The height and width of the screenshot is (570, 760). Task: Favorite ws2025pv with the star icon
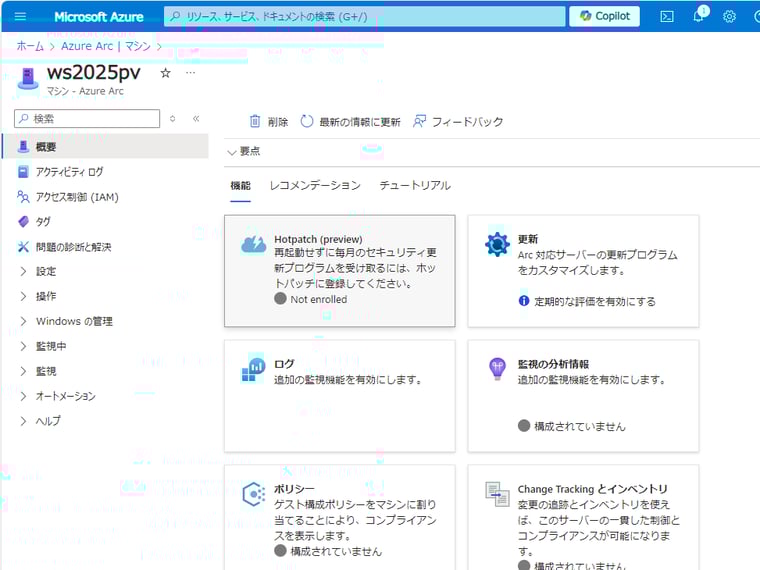click(x=165, y=73)
